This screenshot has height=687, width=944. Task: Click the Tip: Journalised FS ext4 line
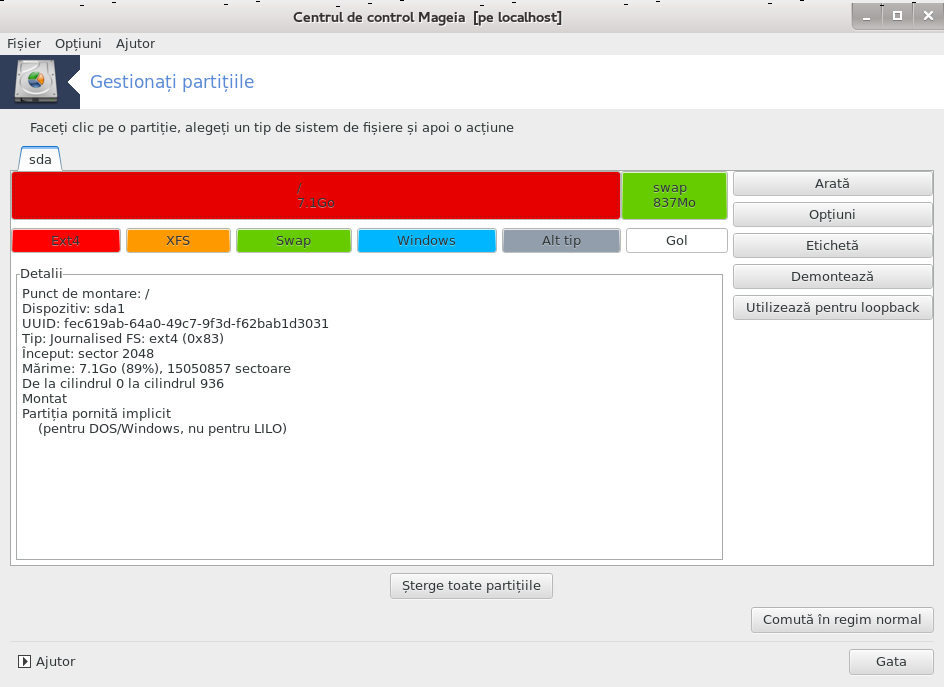[123, 339]
